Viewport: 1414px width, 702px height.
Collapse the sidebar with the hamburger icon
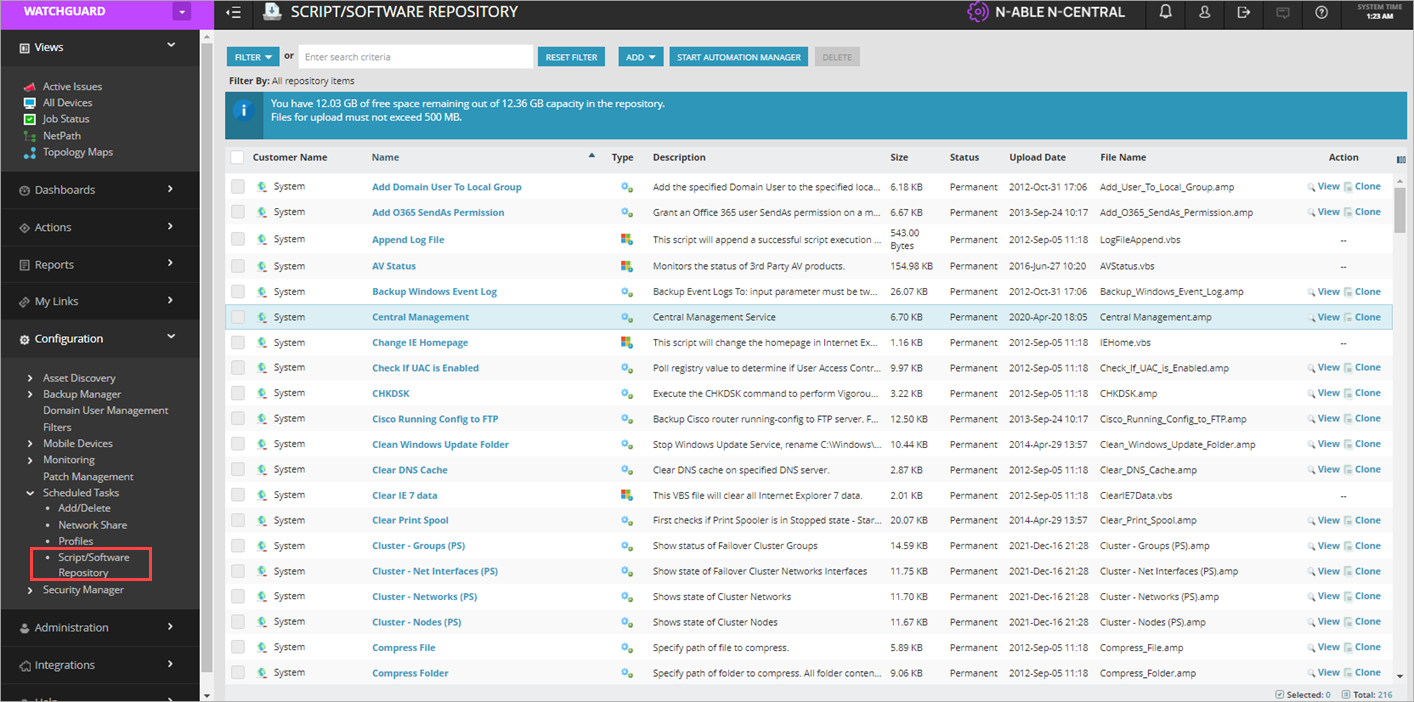(x=233, y=14)
